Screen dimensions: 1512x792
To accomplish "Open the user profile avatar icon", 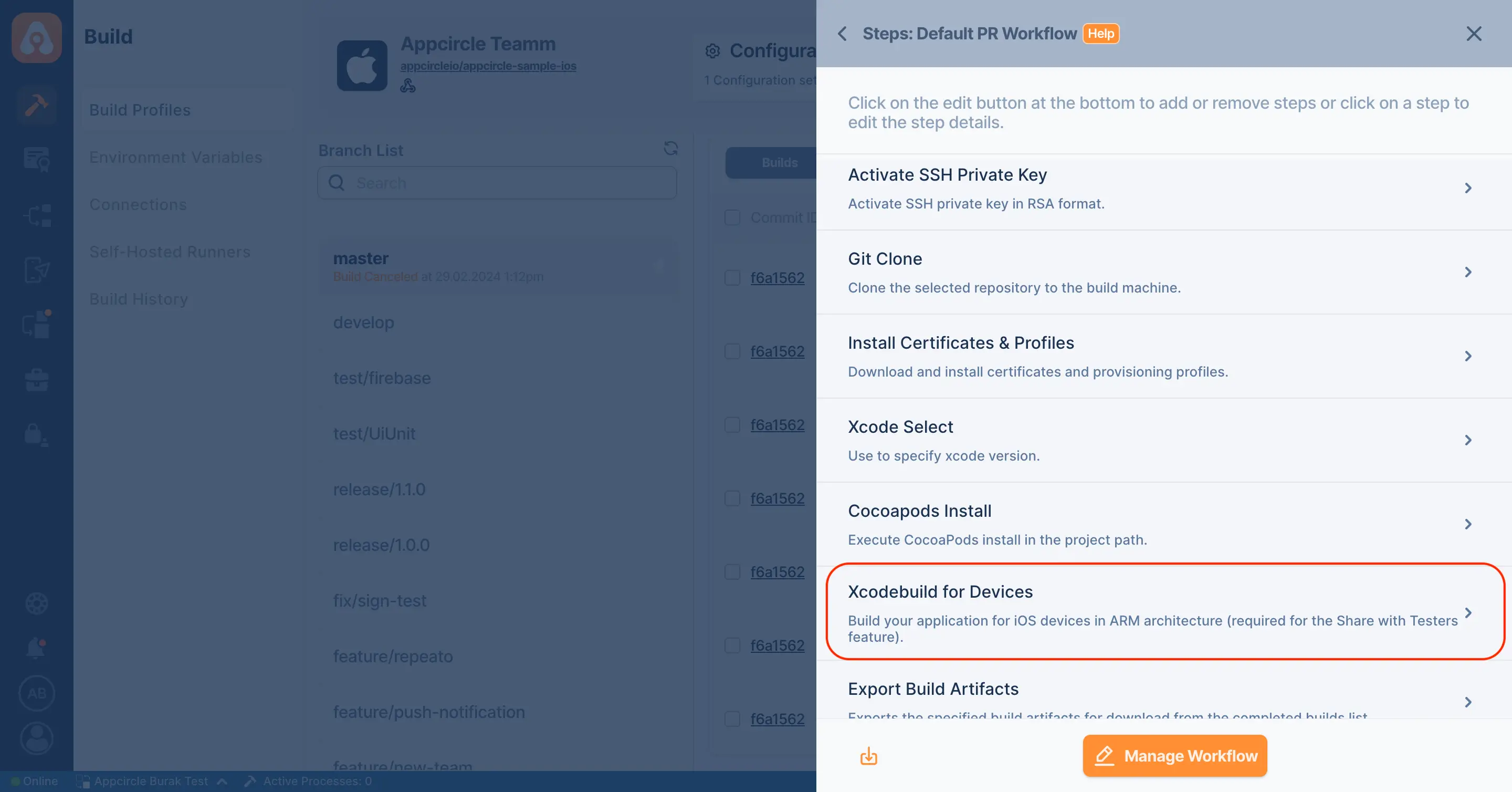I will 36,738.
